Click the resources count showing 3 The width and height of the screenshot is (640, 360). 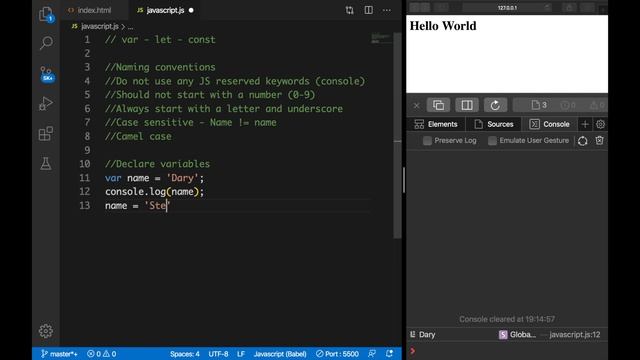click(539, 105)
